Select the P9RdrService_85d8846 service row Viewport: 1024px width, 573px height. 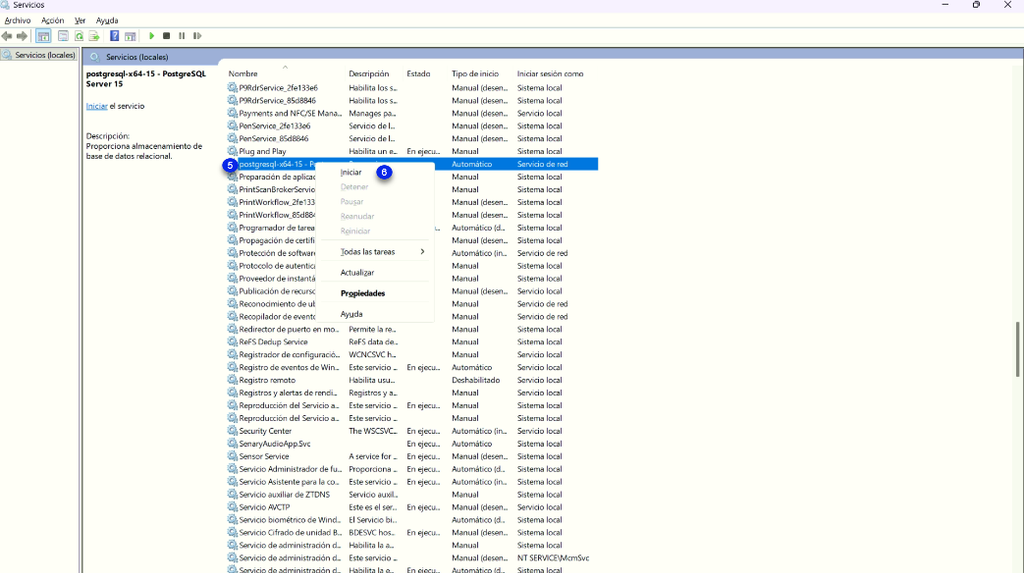[x=412, y=101]
